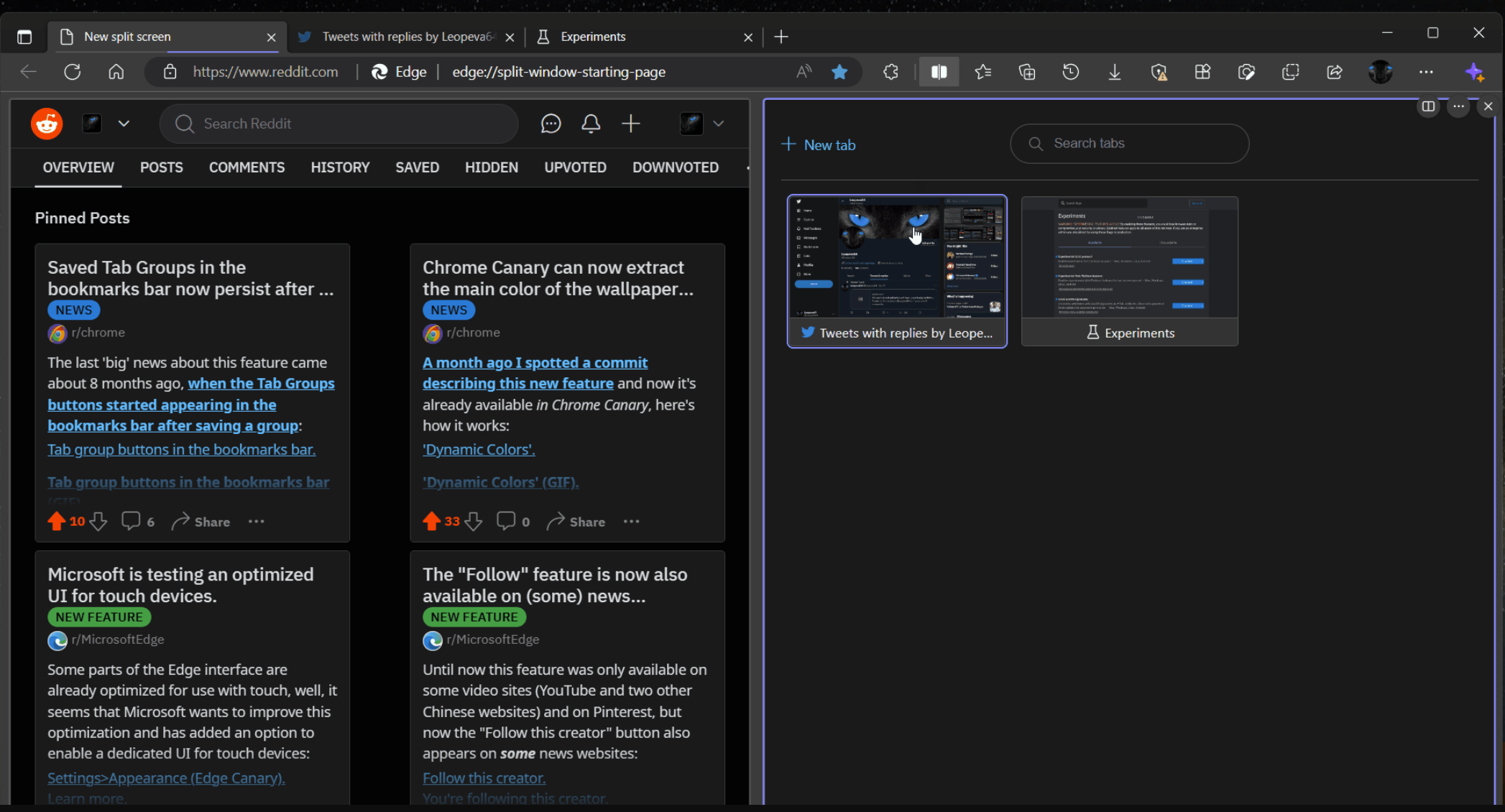
Task: Open the HIDDEN profile tab
Action: point(491,167)
